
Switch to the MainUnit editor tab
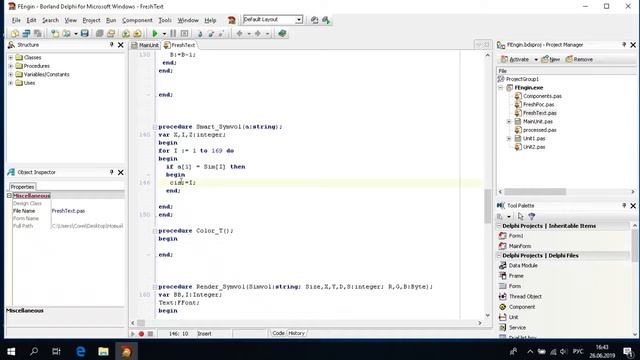tap(145, 45)
